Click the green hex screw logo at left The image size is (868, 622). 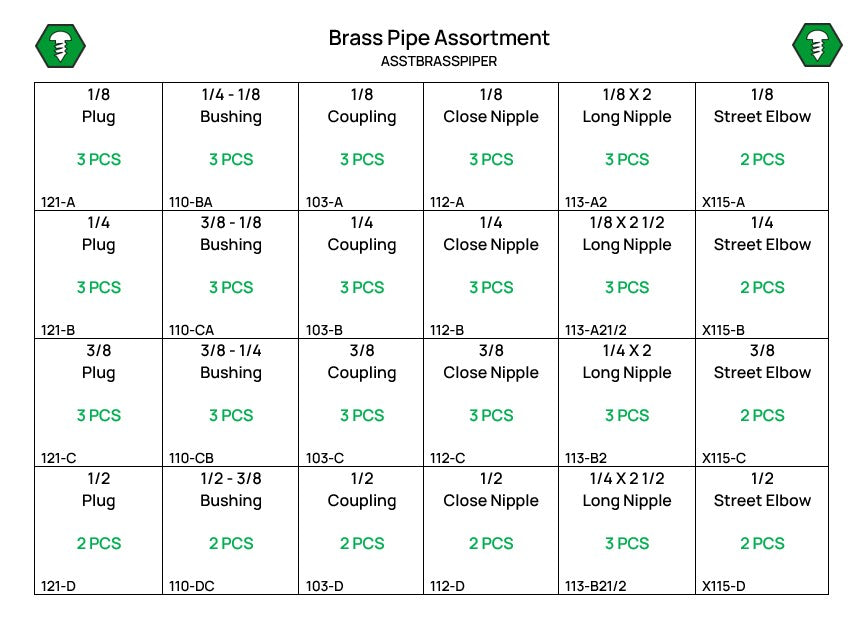pyautogui.click(x=60, y=46)
